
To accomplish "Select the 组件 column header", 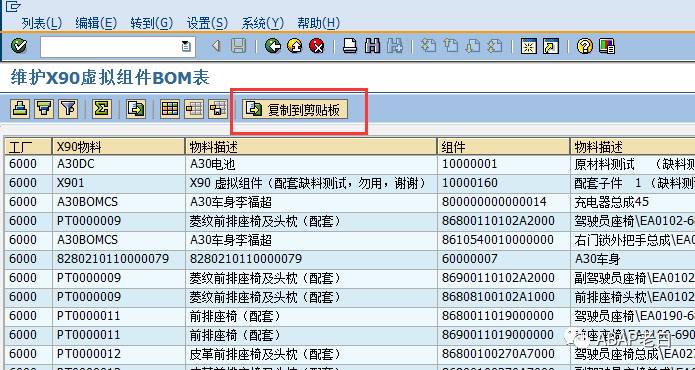I will [x=503, y=146].
